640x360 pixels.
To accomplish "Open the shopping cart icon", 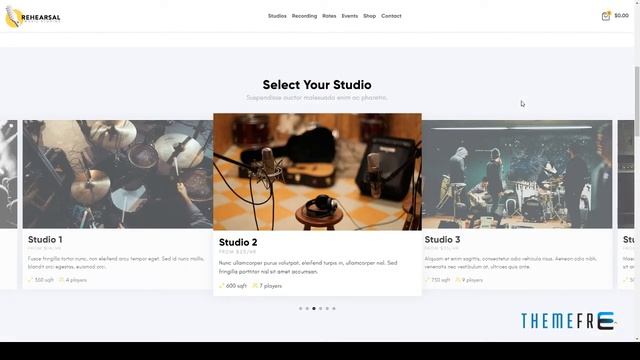I will (x=606, y=16).
